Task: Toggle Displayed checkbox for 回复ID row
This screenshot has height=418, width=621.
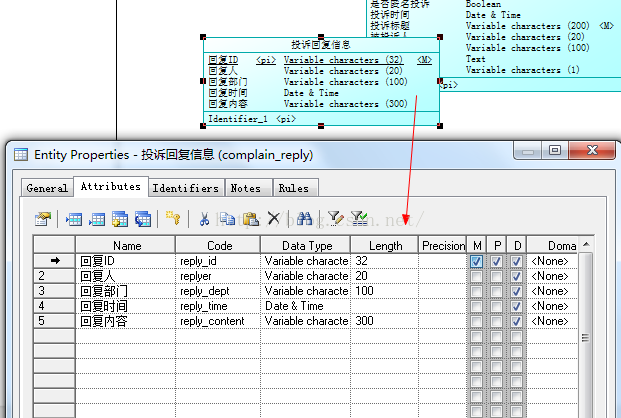Action: 516,261
